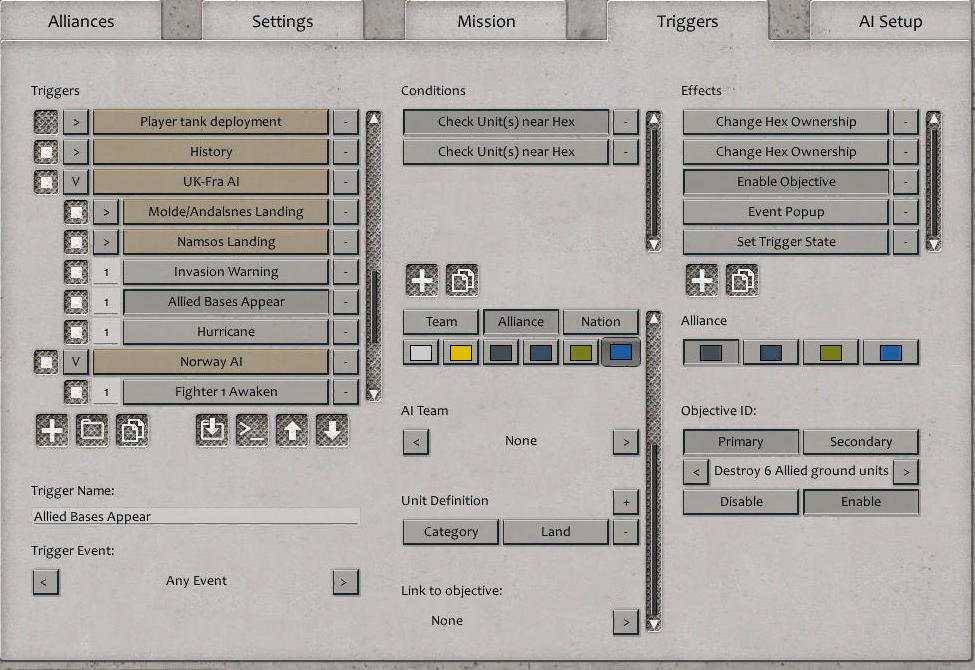Switch to the Settings tab
Viewport: 975px width, 670px height.
[x=282, y=21]
